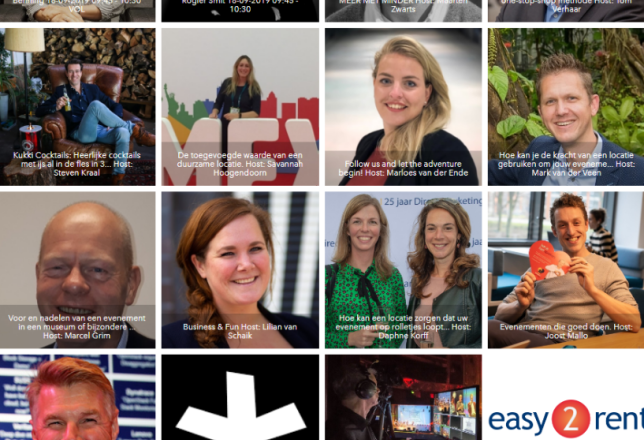The height and width of the screenshot is (440, 644).
Task: Open the Kukki Cocktails session by Steven Kraal
Action: tap(78, 107)
